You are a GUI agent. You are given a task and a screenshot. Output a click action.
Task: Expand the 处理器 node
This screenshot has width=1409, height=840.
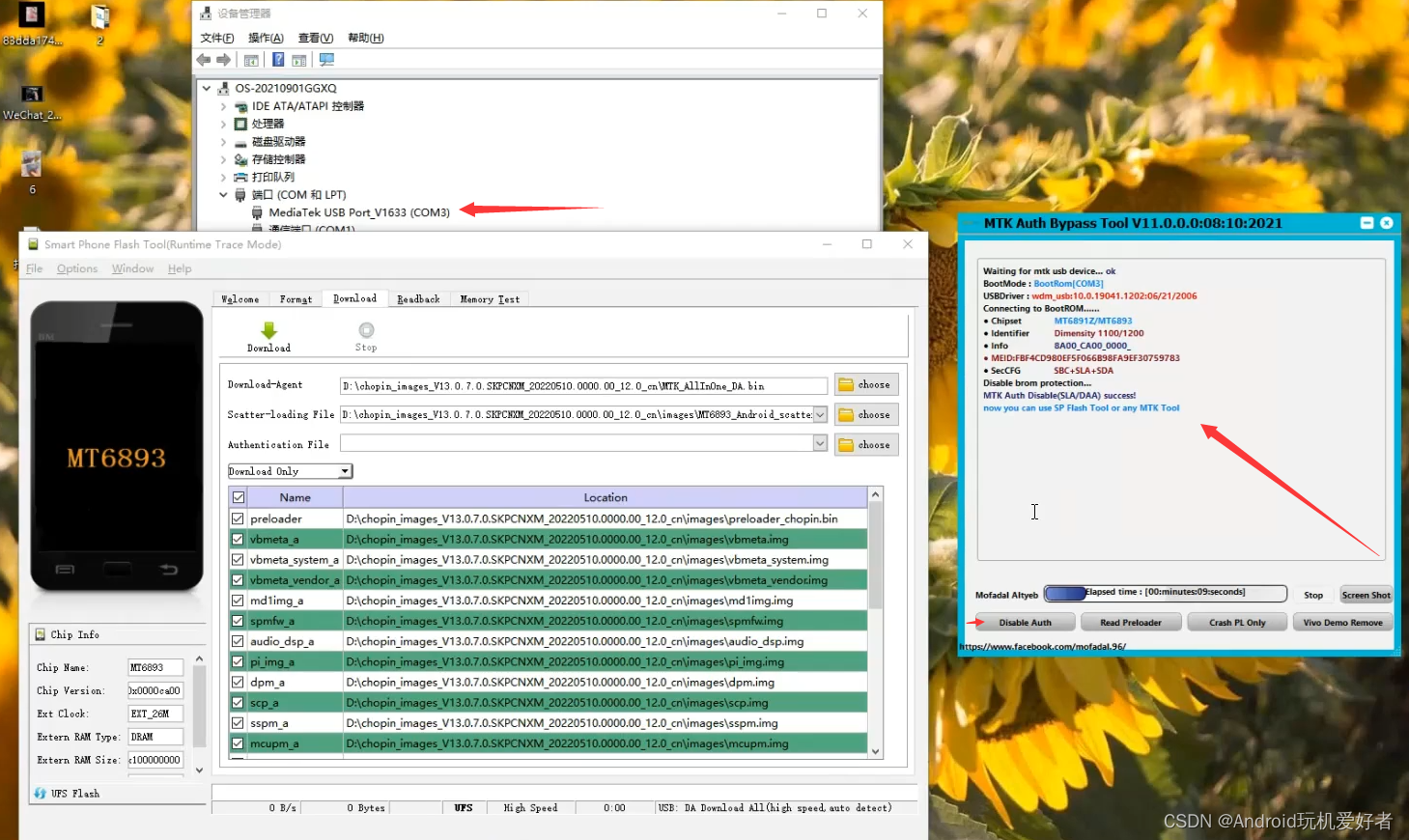tap(223, 124)
